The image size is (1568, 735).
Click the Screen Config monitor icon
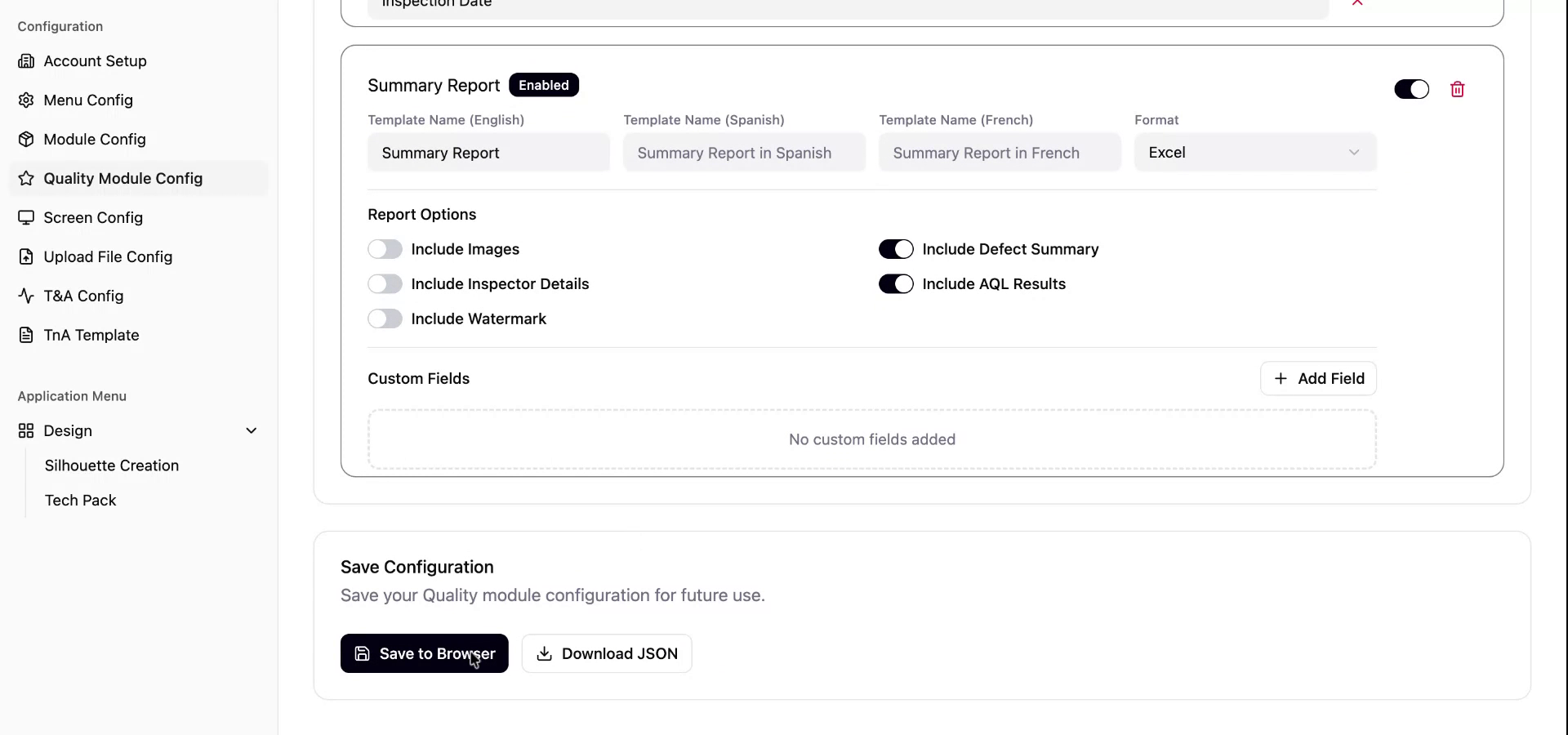pyautogui.click(x=26, y=218)
